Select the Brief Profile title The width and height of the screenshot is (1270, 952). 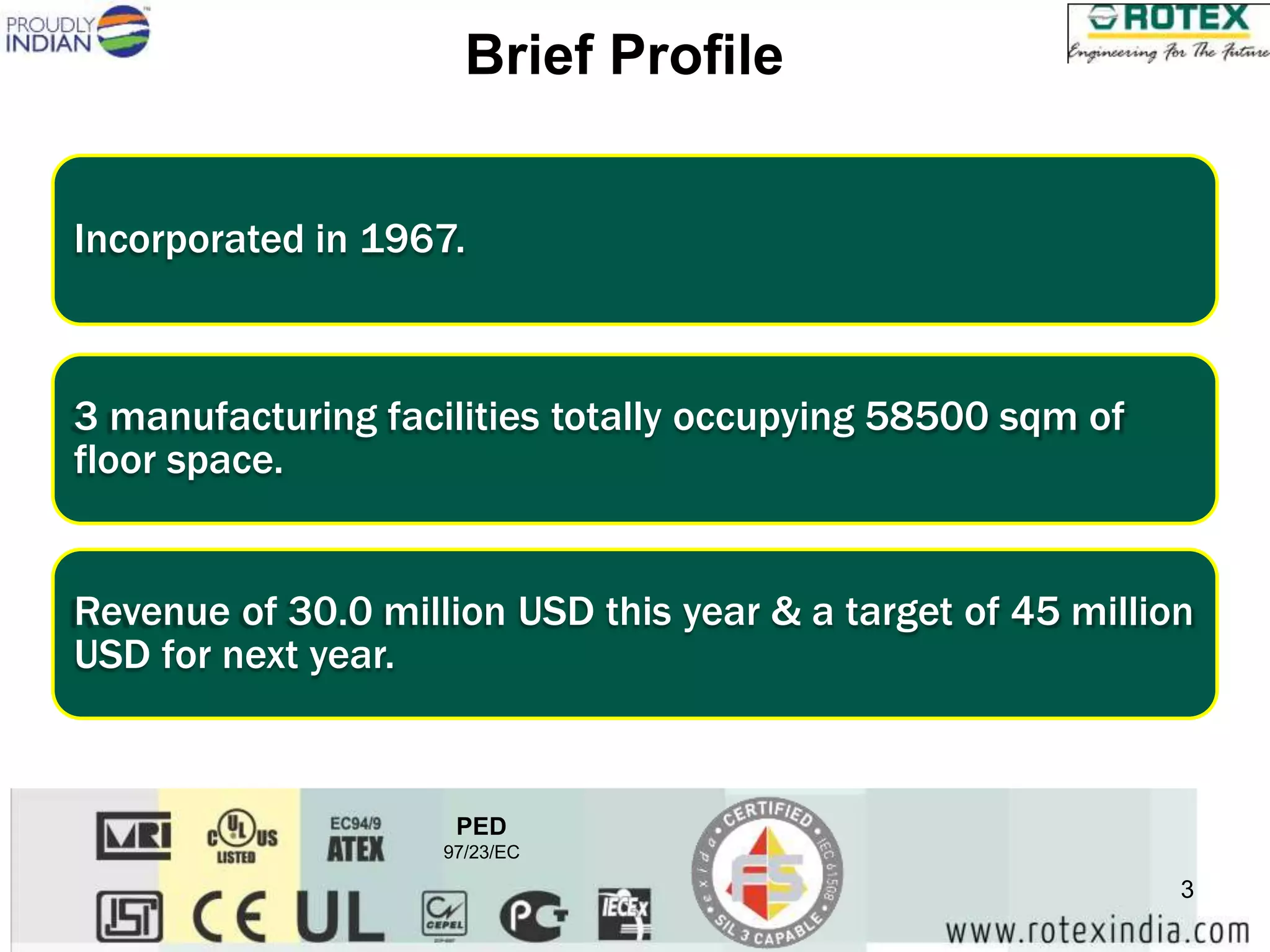624,55
